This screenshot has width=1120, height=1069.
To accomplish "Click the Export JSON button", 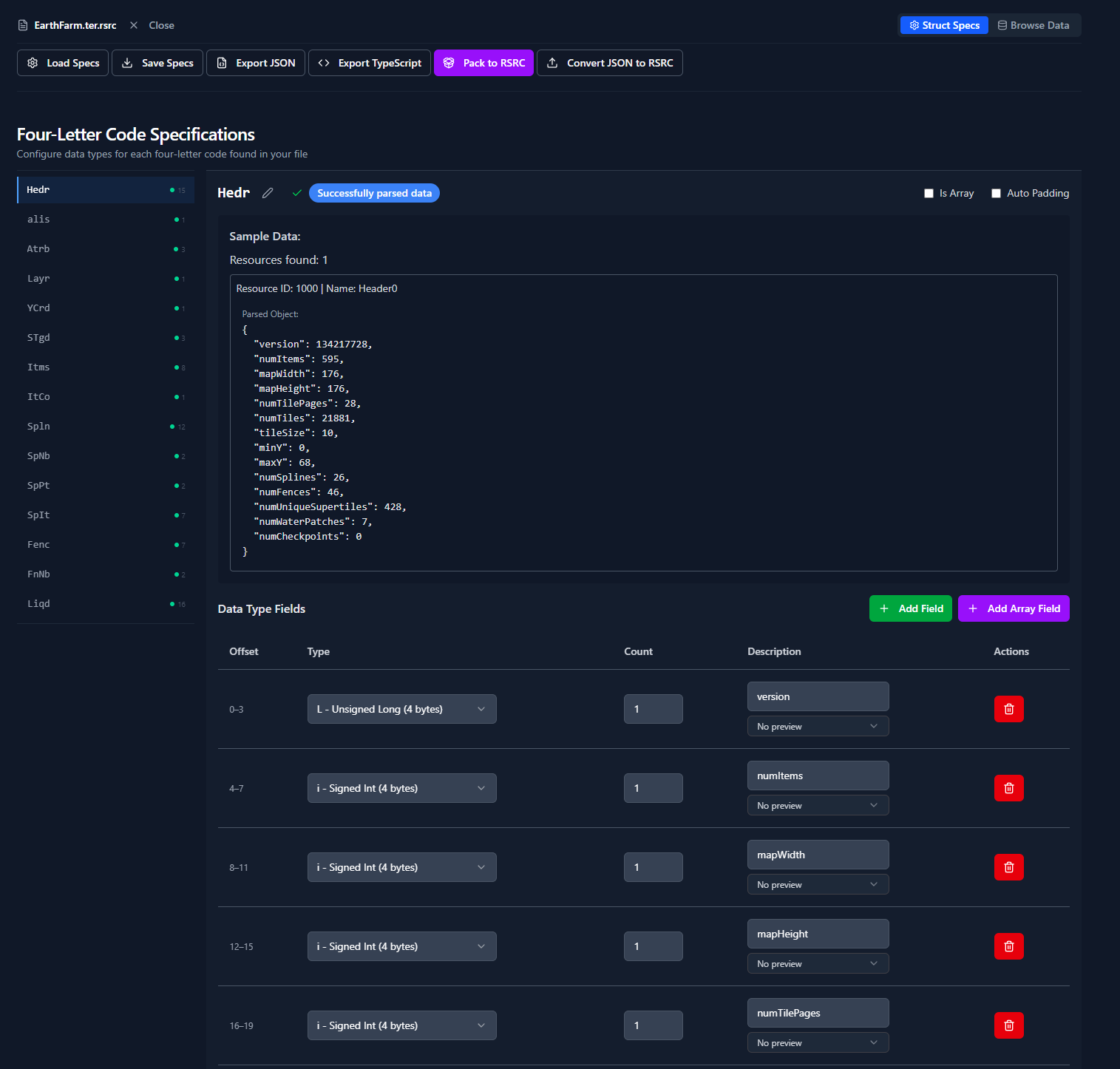I will [256, 63].
